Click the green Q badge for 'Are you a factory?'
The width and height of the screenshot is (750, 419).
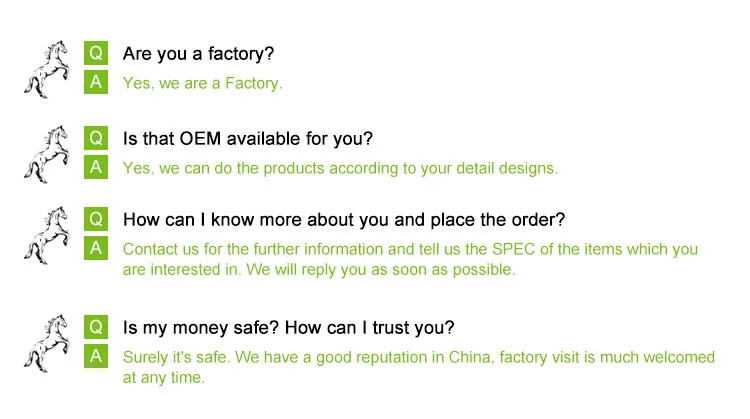[x=96, y=53]
